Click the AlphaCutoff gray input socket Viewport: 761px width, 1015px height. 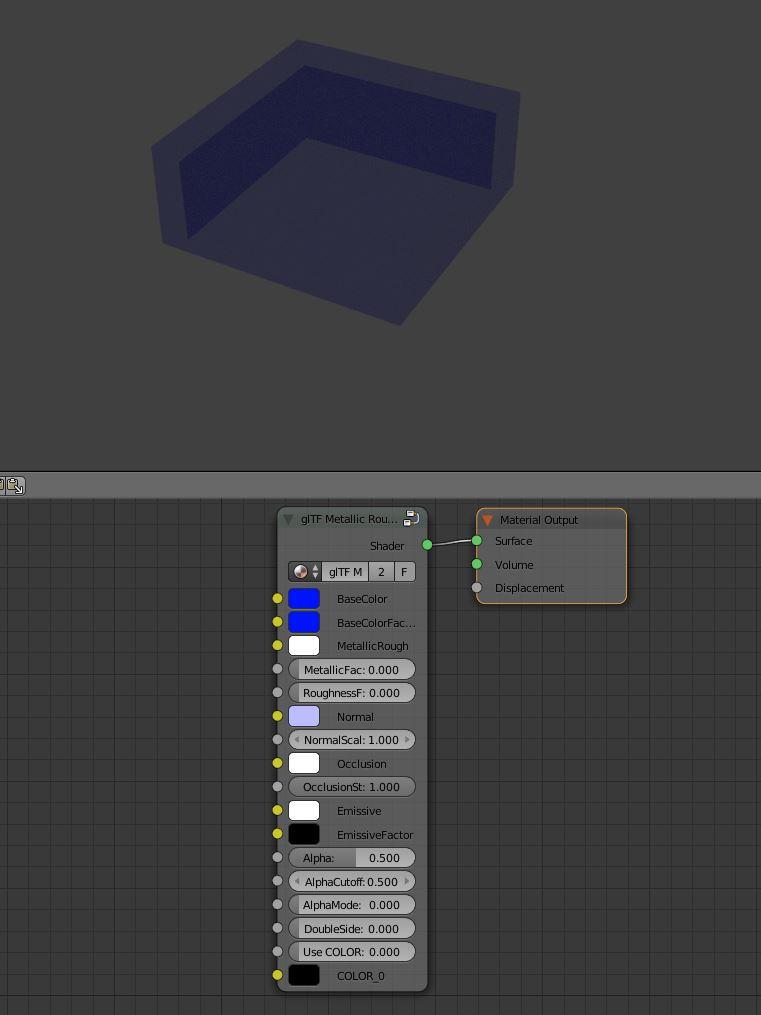pyautogui.click(x=278, y=881)
